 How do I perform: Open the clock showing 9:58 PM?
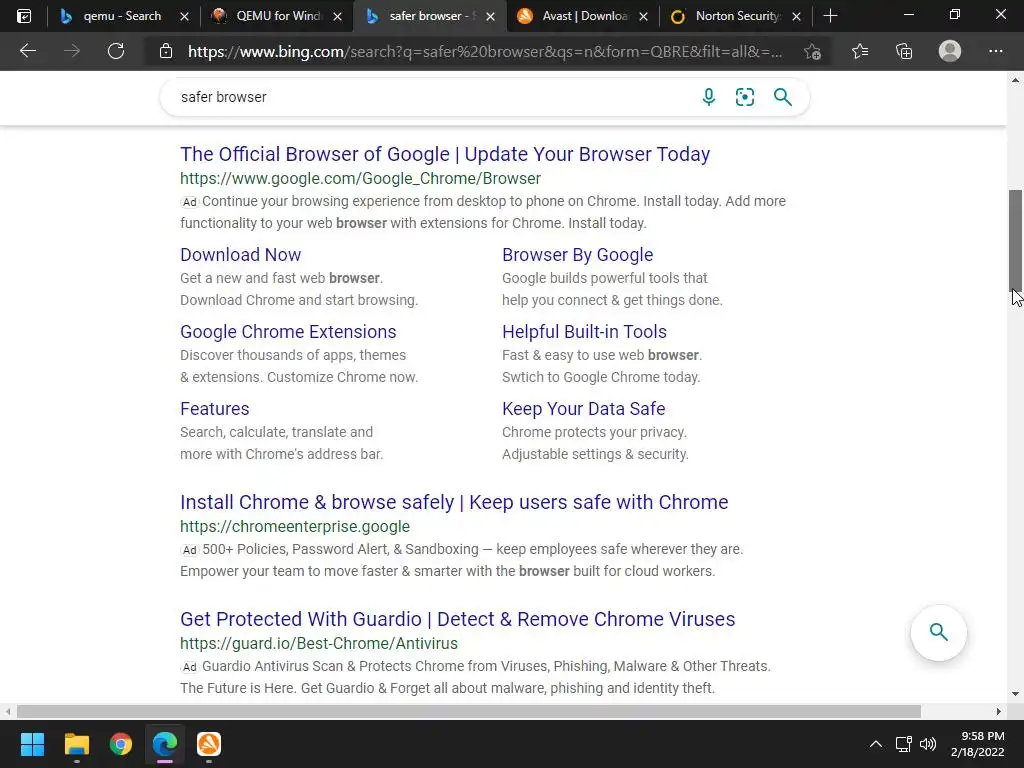pyautogui.click(x=977, y=744)
